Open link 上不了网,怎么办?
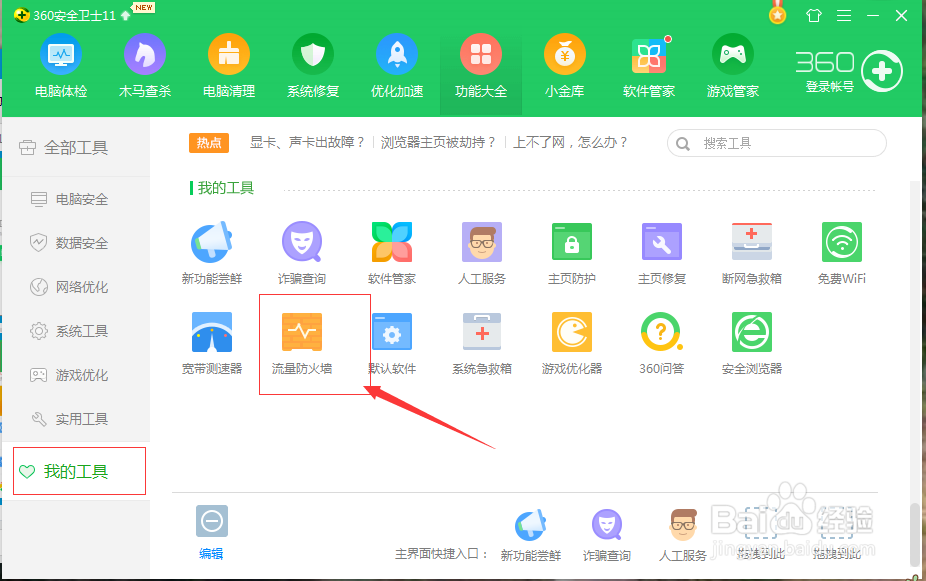 click(x=570, y=142)
